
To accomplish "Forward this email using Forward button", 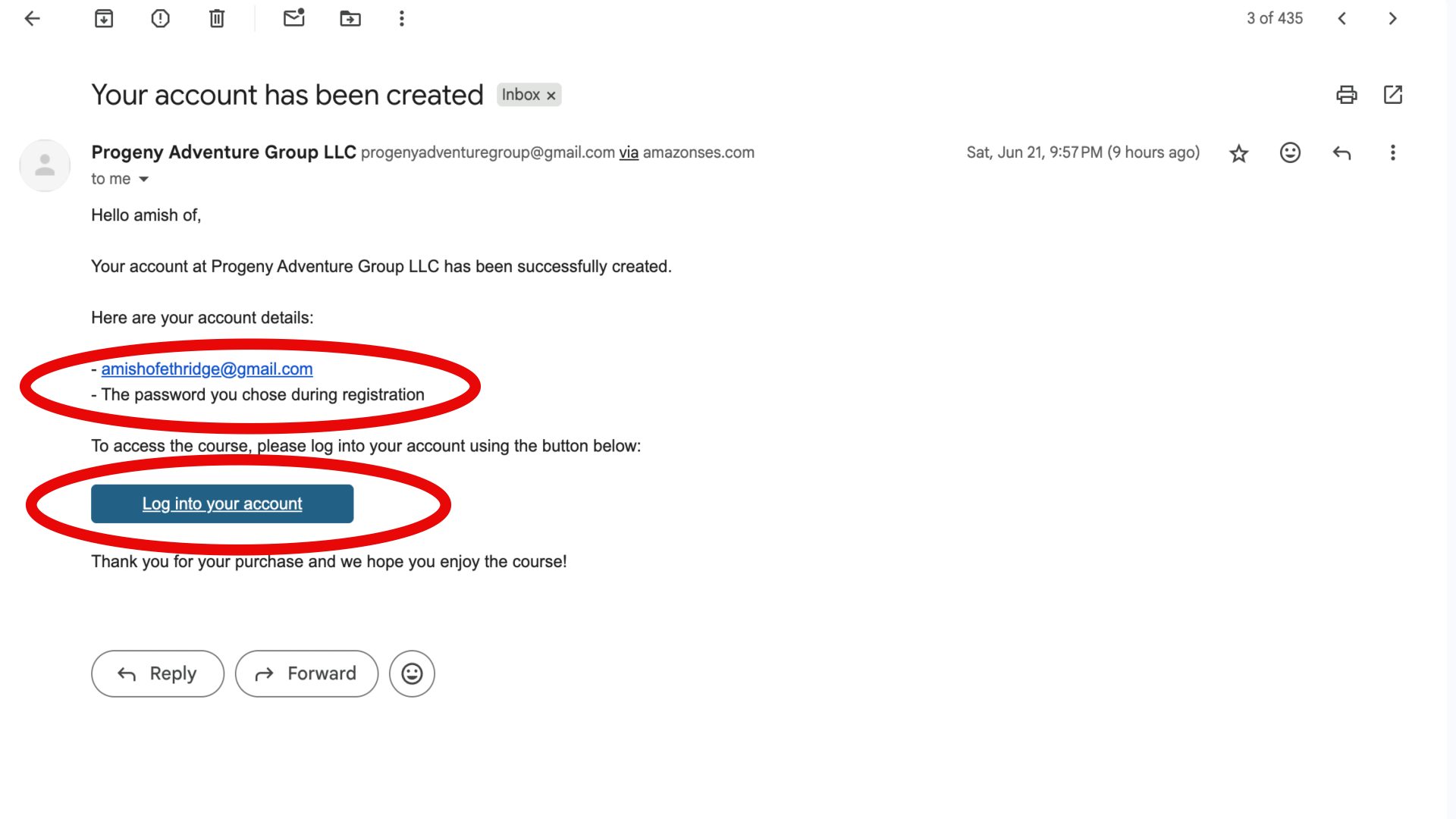I will [306, 673].
